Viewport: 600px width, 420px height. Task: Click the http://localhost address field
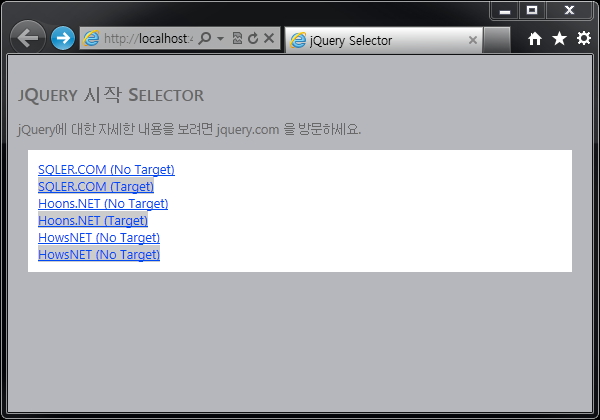(148, 38)
